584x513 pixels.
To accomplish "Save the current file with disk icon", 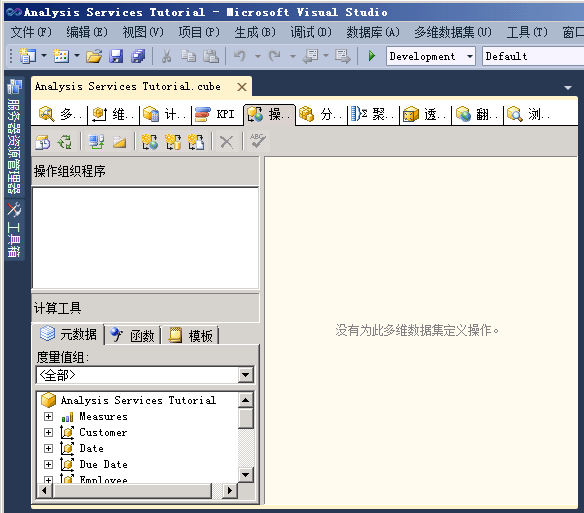I will coord(116,56).
